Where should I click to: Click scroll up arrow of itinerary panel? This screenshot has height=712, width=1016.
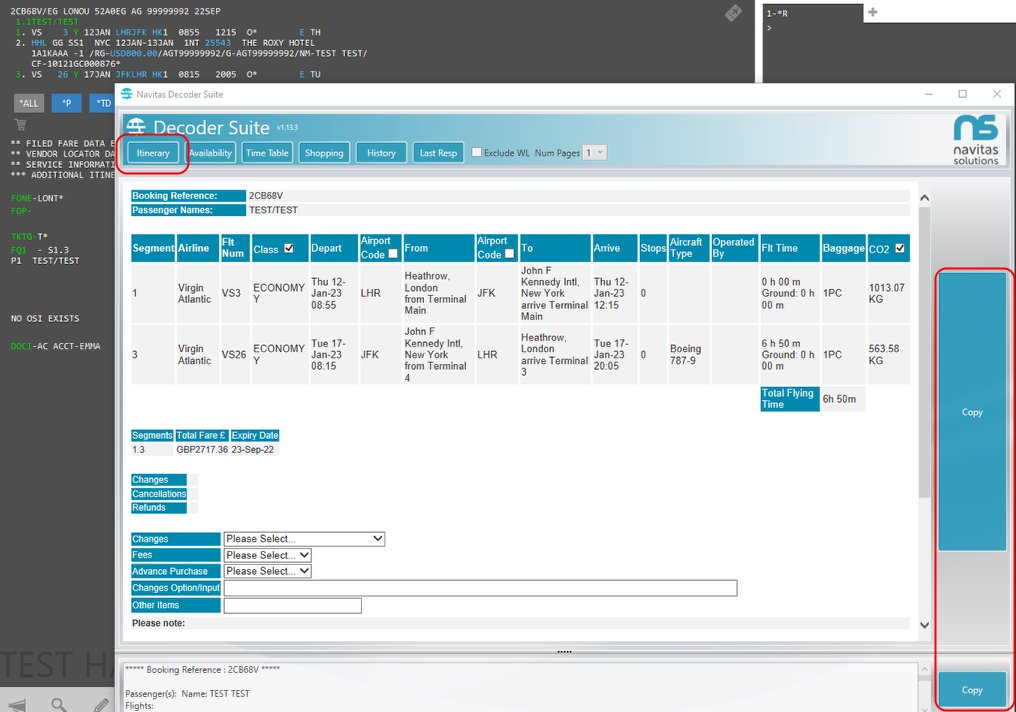click(x=925, y=198)
